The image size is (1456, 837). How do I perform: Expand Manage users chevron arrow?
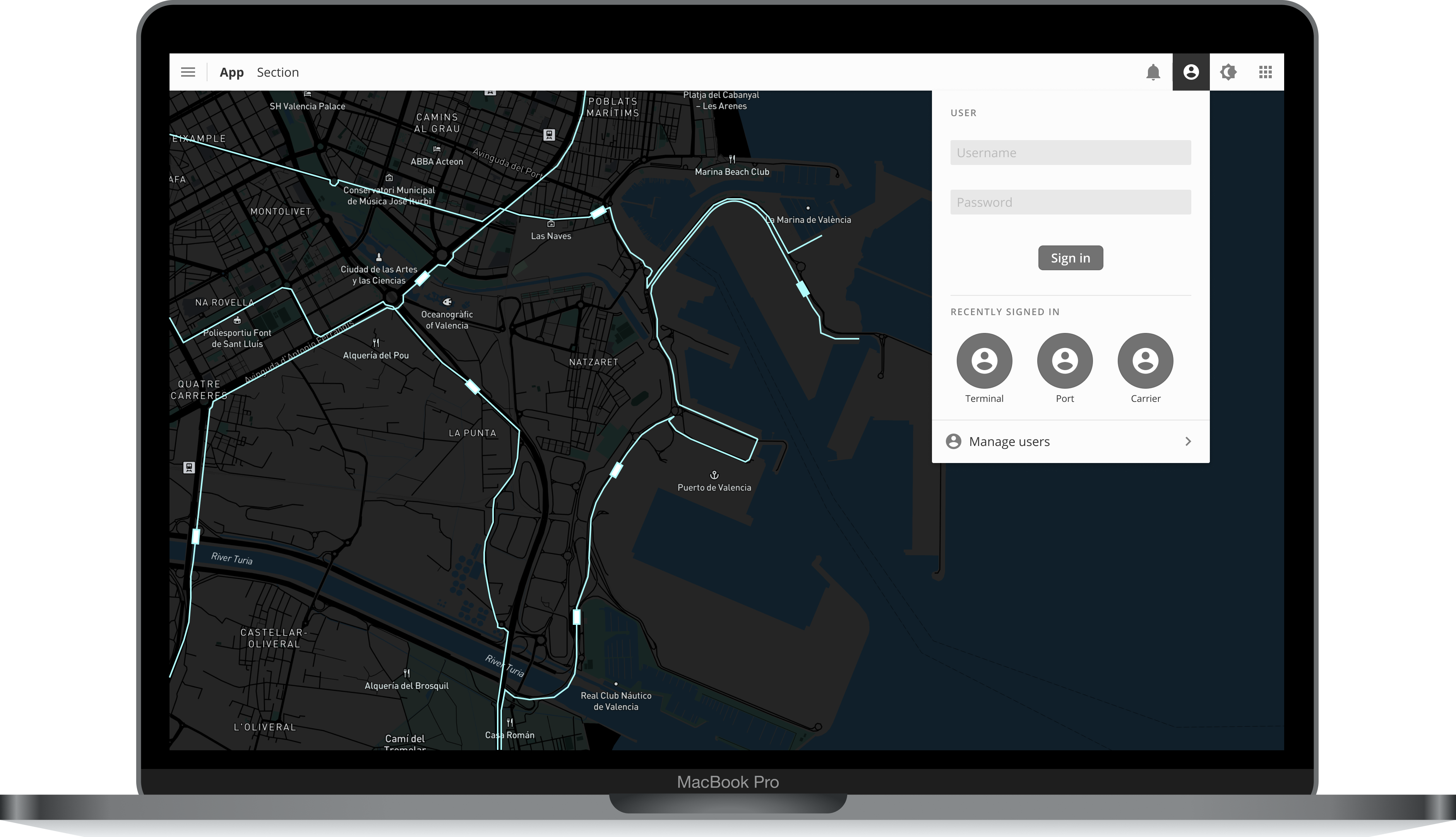tap(1188, 441)
